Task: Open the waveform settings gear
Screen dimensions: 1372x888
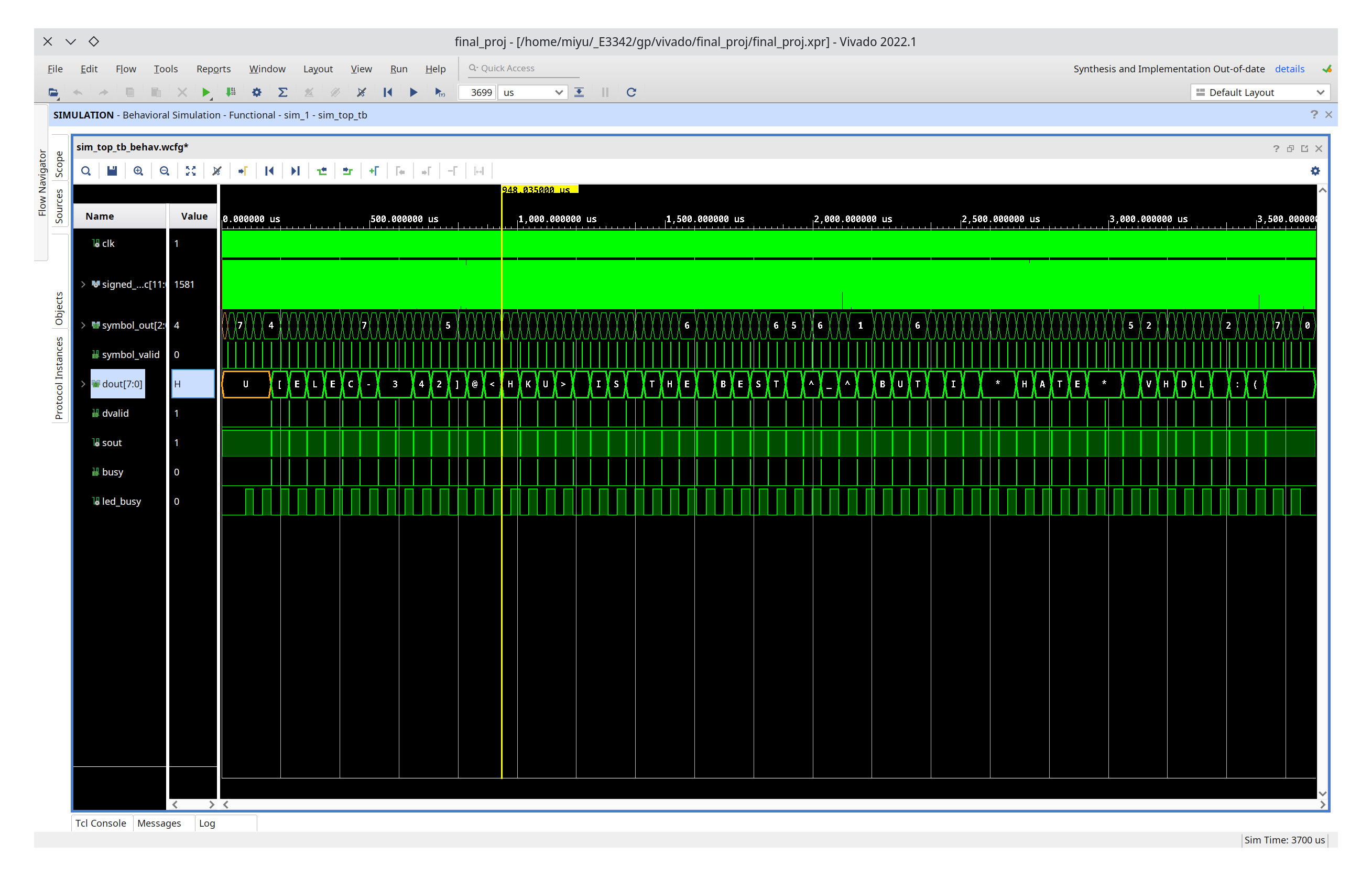Action: [1314, 171]
